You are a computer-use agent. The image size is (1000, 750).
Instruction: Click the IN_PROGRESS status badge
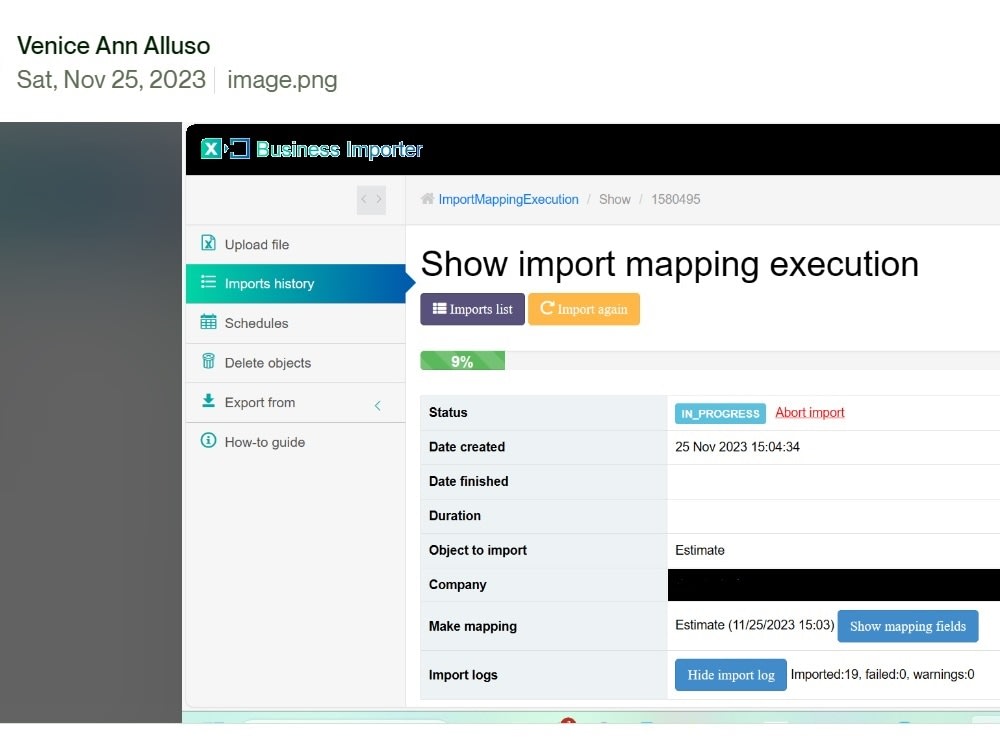(x=720, y=413)
